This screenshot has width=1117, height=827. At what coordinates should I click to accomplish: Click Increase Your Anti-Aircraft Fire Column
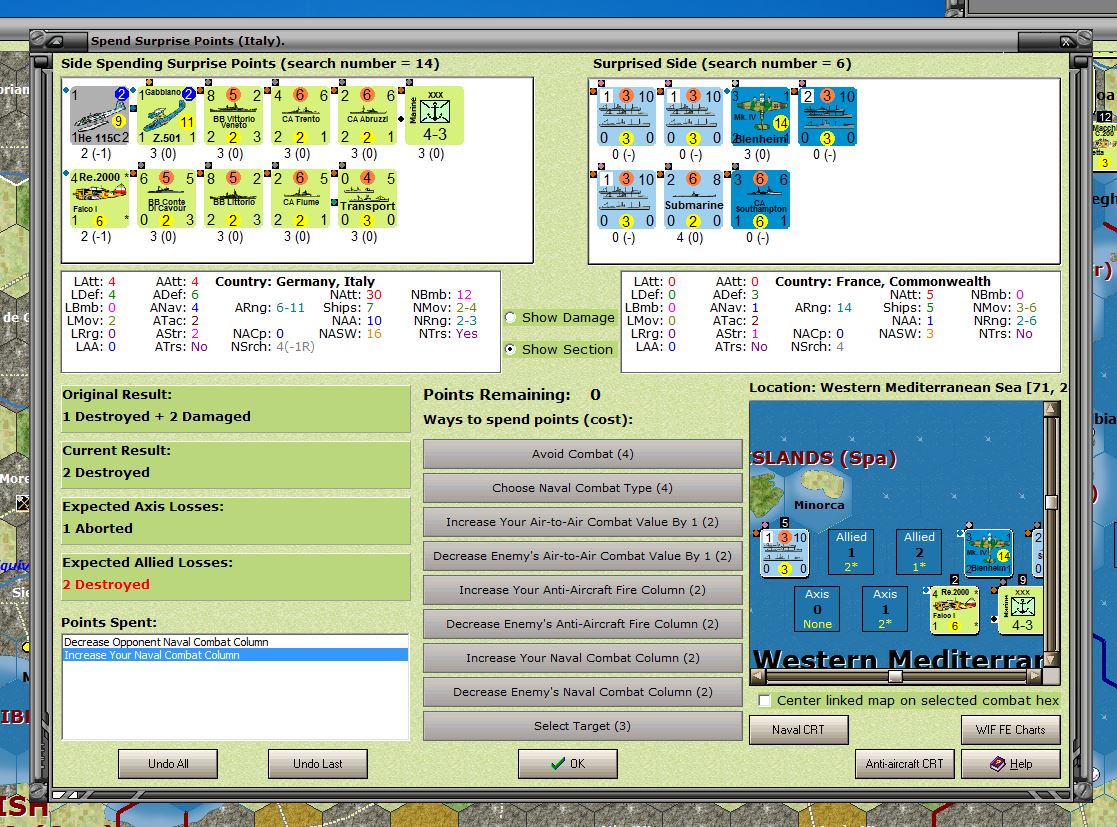583,591
